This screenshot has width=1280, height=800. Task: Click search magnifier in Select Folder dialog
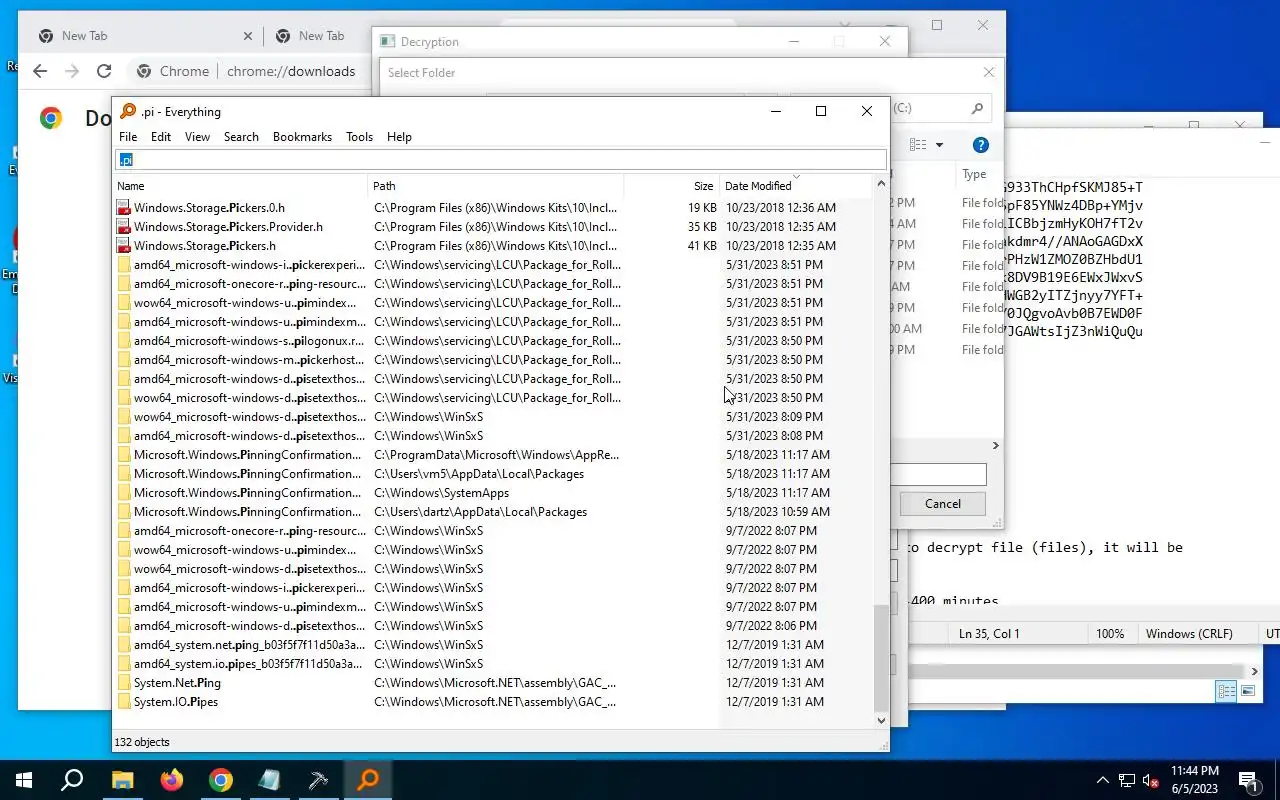pos(977,108)
